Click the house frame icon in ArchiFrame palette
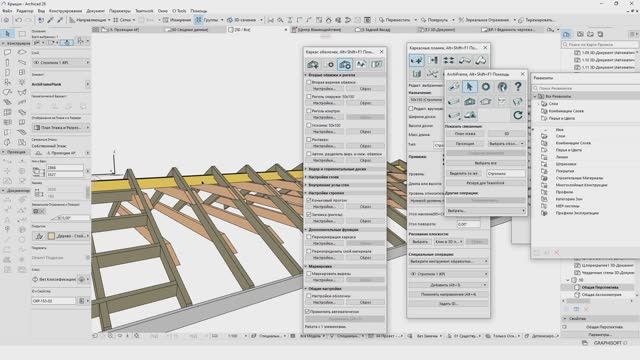 [x=469, y=101]
